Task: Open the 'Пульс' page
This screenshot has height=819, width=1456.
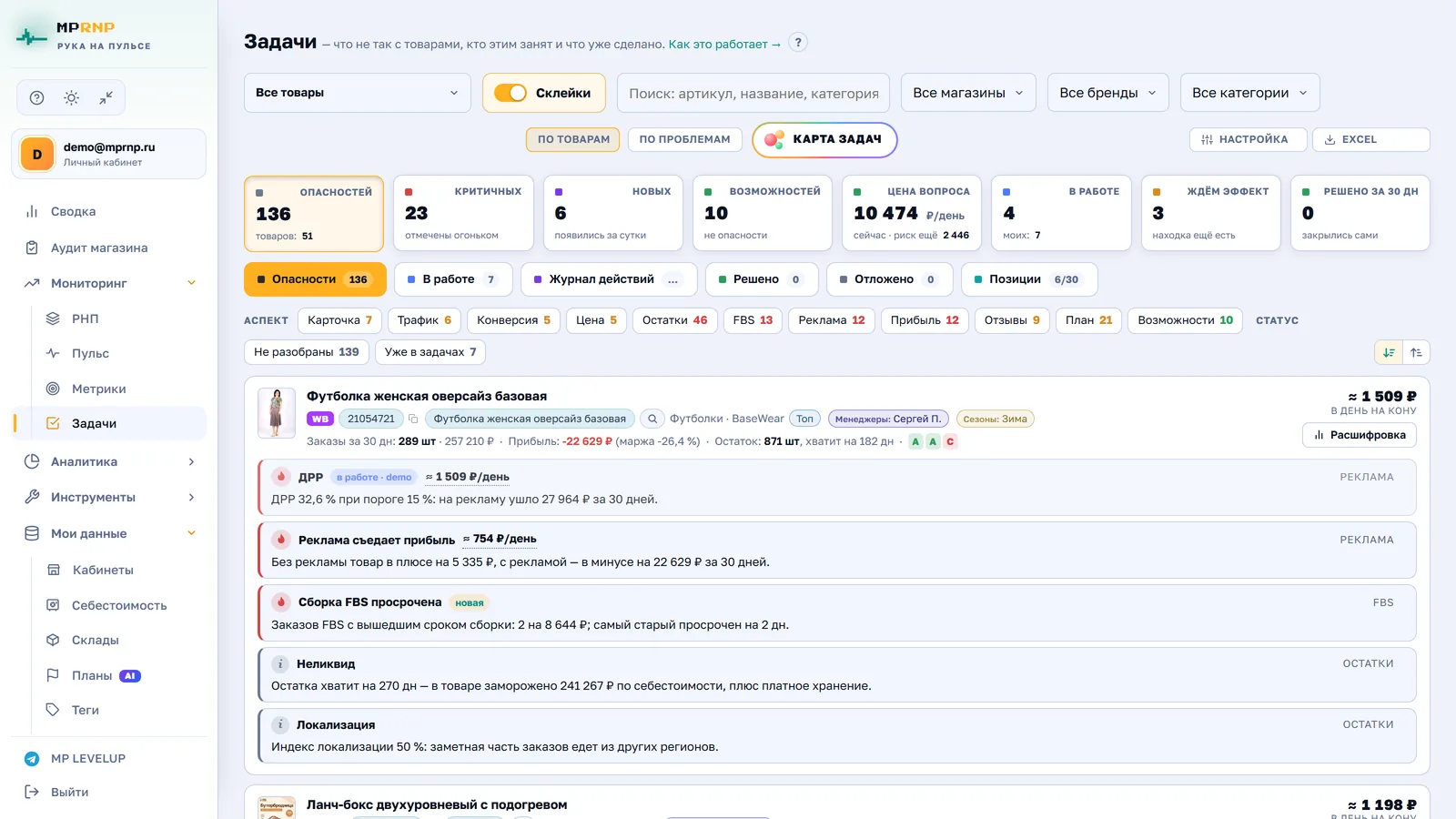Action: point(120,353)
